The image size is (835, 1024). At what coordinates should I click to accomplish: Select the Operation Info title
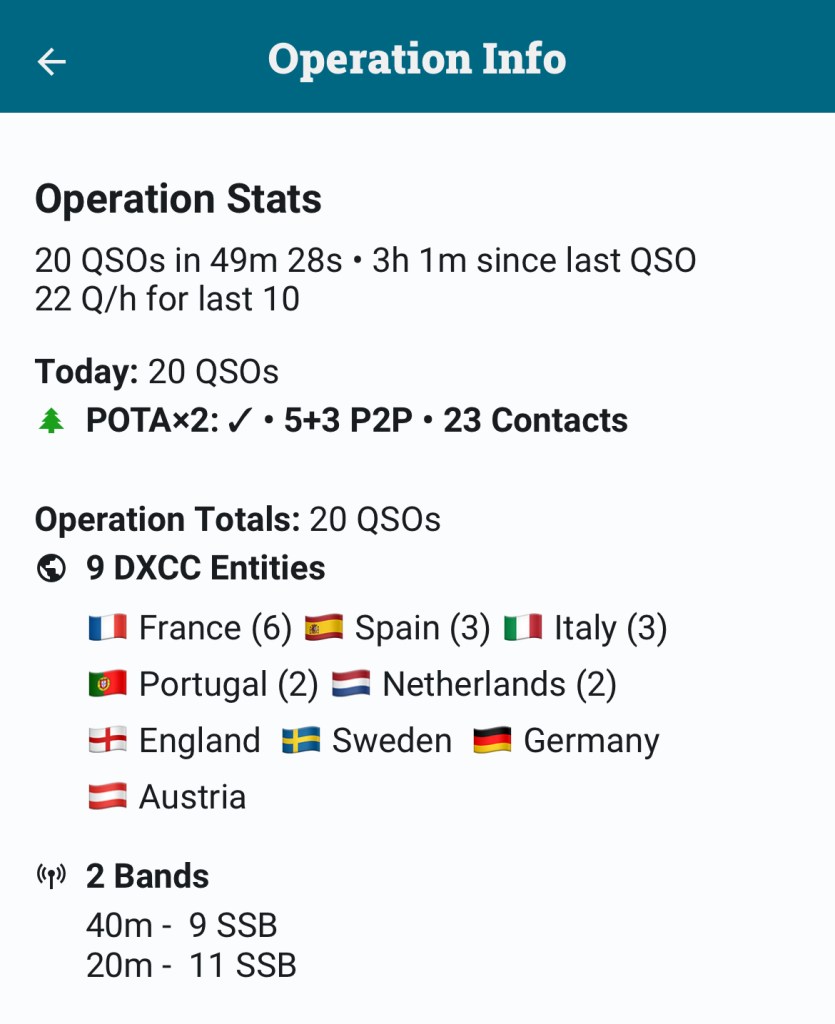point(417,59)
